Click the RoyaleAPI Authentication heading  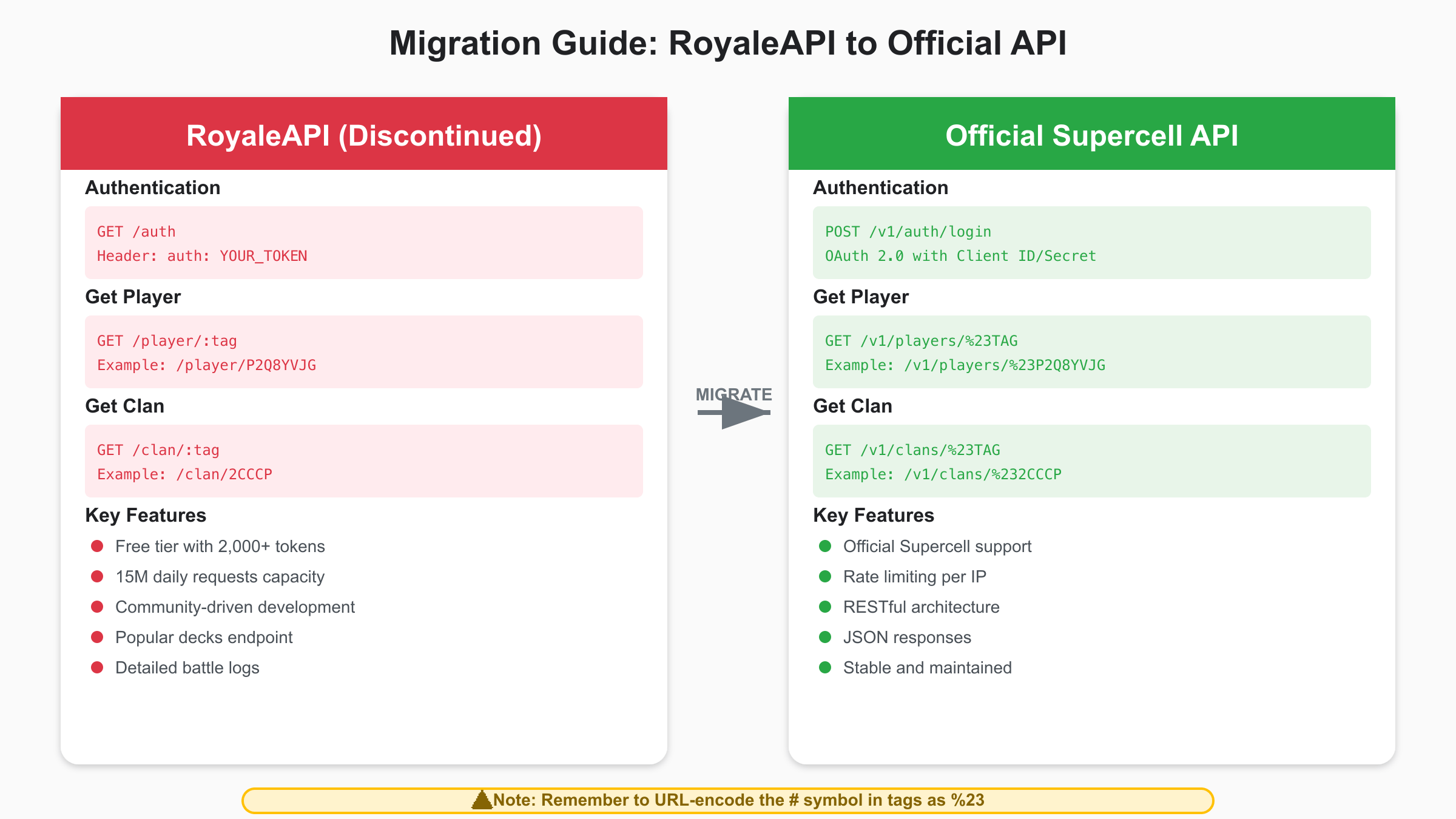point(153,188)
